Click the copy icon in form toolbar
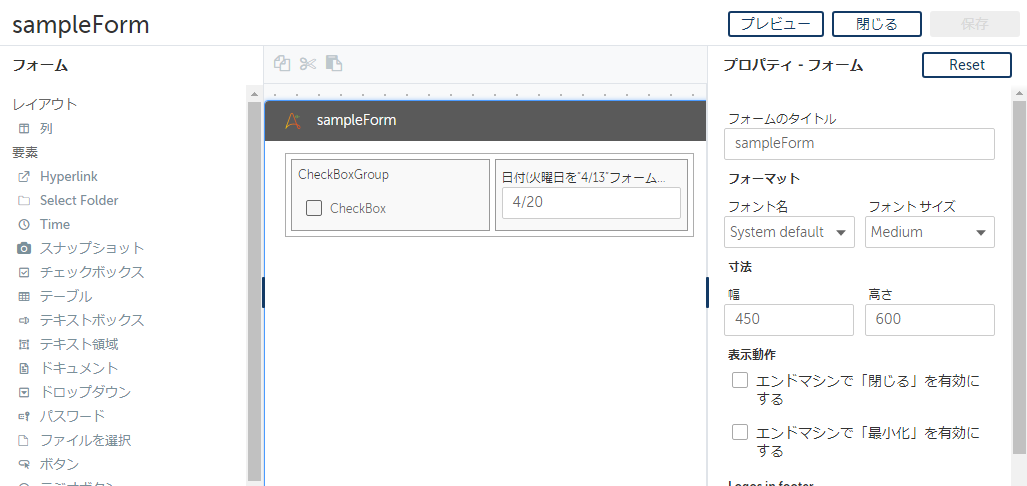Viewport: 1027px width, 486px height. click(282, 64)
